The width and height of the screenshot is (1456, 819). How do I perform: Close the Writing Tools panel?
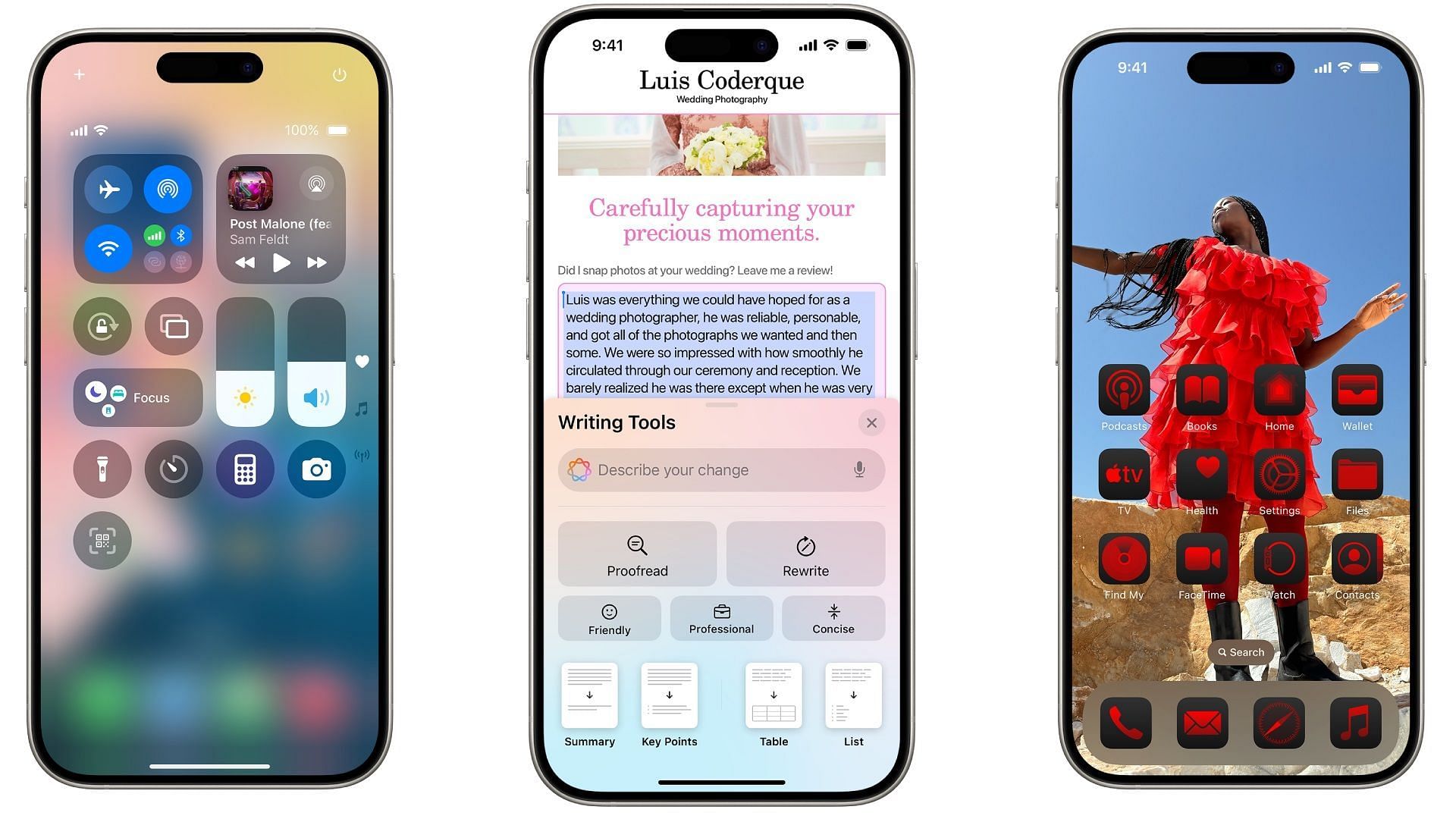click(870, 423)
